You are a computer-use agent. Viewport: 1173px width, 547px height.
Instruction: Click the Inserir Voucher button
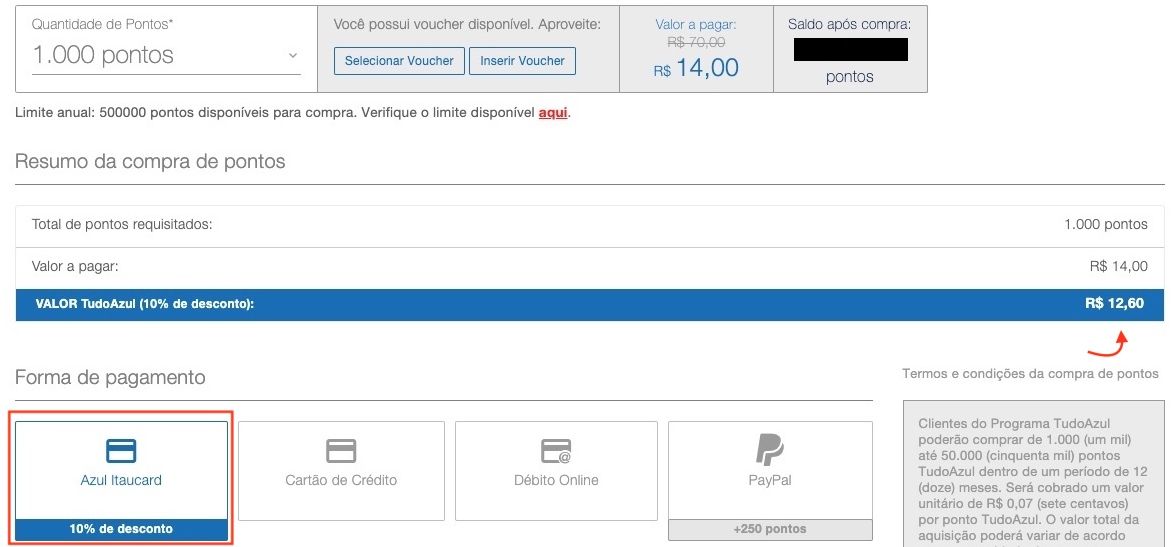pos(522,61)
